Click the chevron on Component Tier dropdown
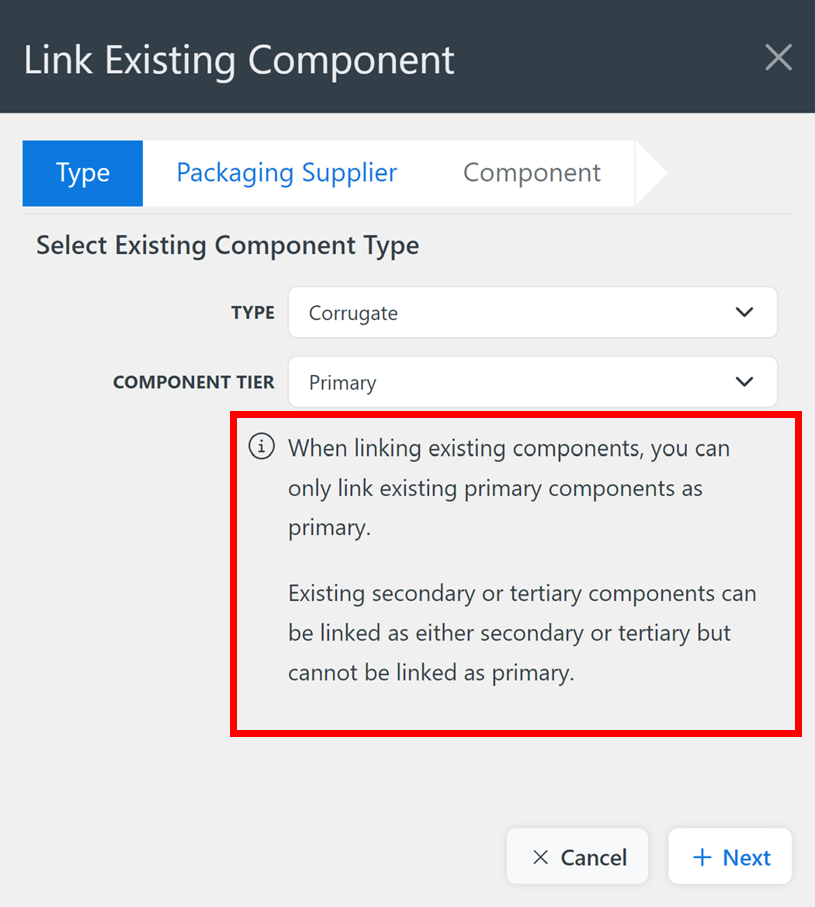815x907 pixels. [x=744, y=382]
